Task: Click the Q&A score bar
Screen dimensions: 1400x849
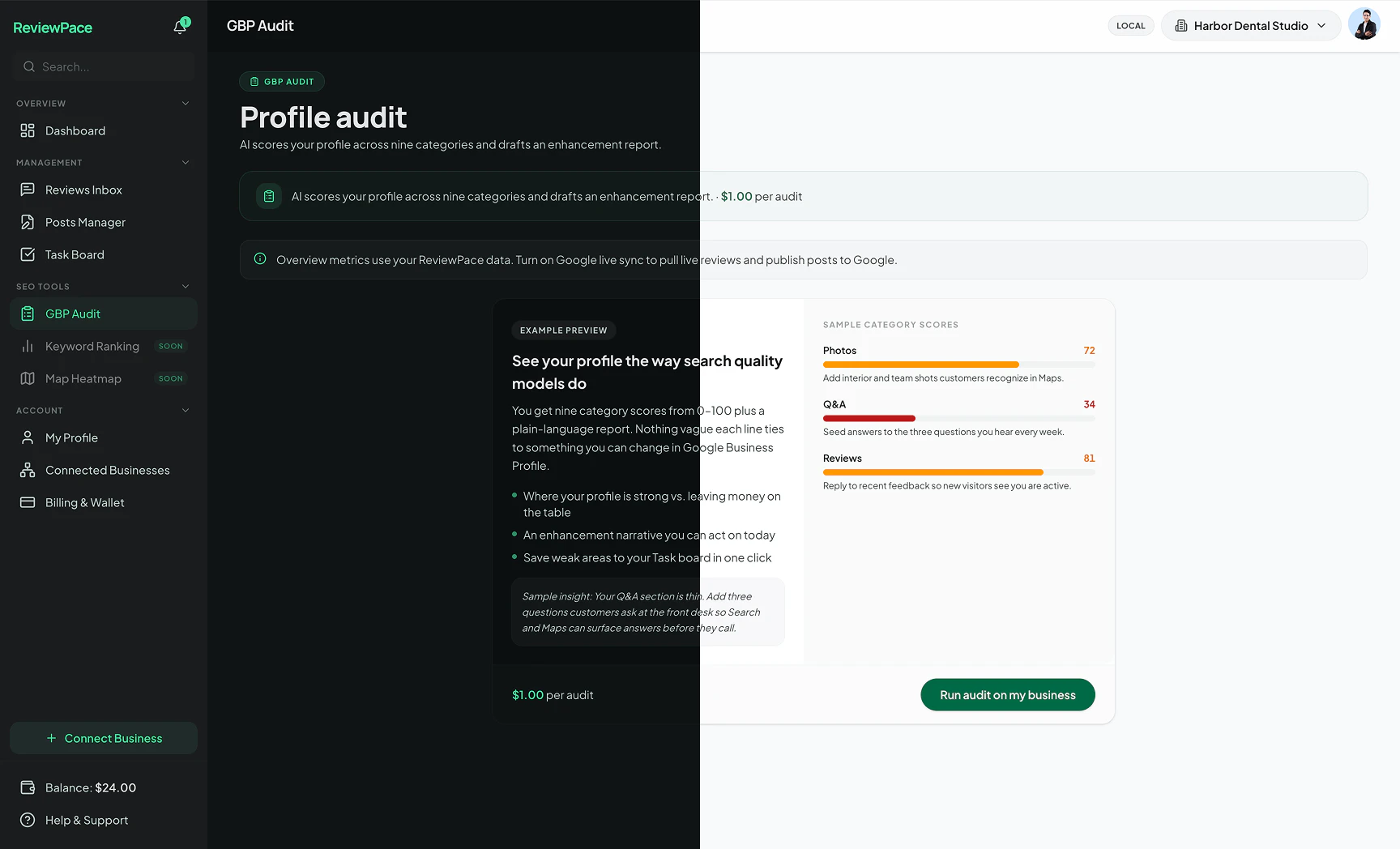Action: click(x=959, y=418)
